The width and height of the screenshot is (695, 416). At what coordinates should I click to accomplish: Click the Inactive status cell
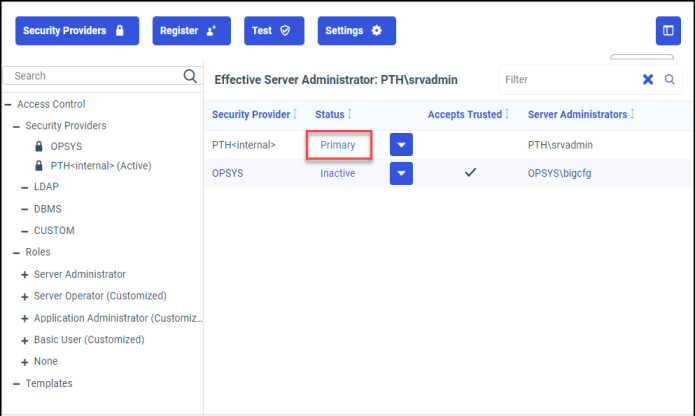pos(338,173)
